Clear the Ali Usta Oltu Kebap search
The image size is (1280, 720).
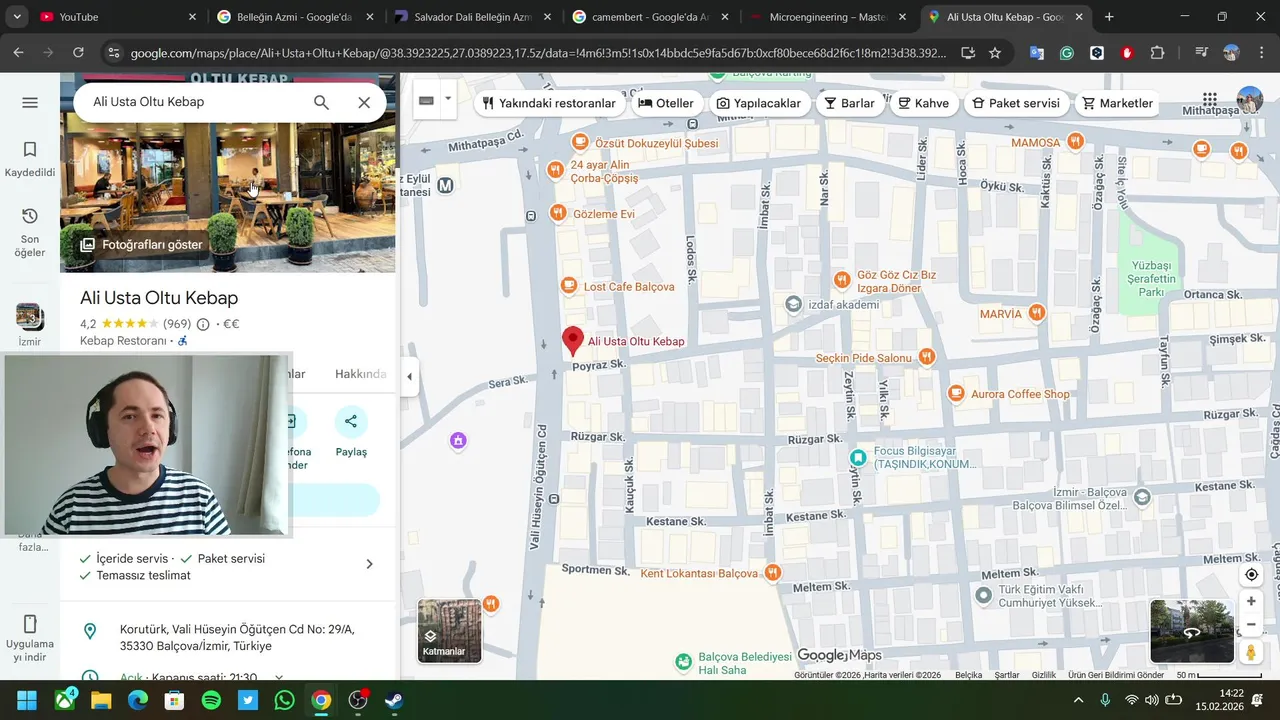(364, 102)
